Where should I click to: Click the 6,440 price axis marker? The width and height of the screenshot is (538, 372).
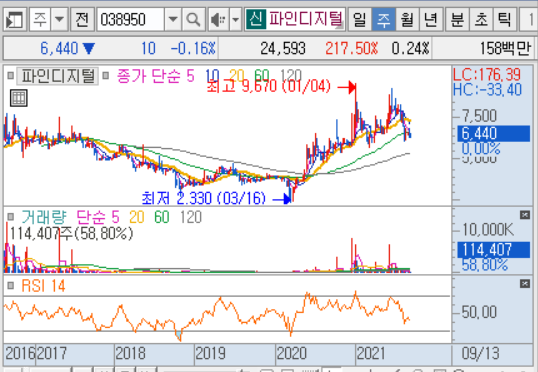(x=493, y=133)
